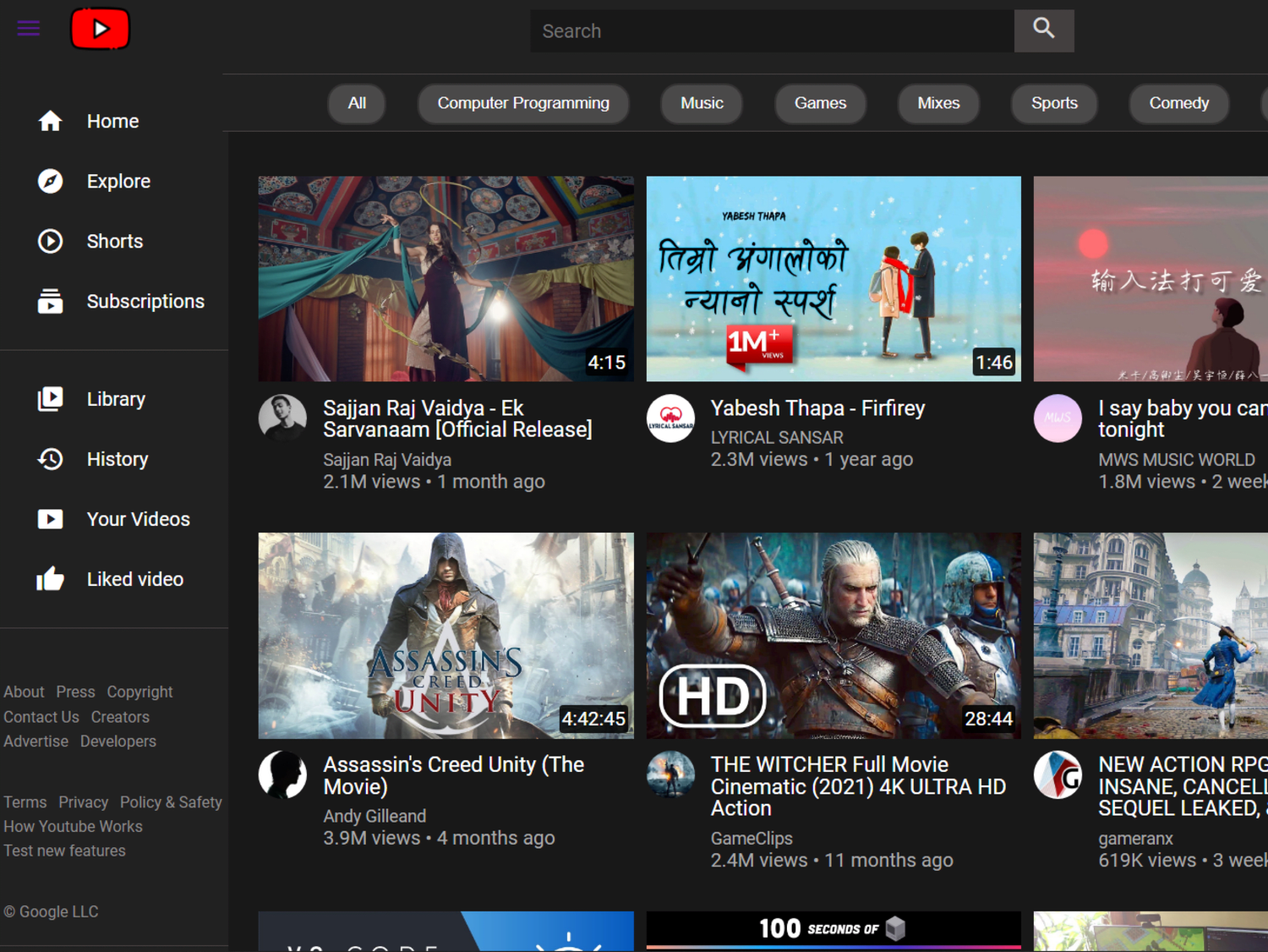Open MWS Music World channel avatar

pos(1058,419)
